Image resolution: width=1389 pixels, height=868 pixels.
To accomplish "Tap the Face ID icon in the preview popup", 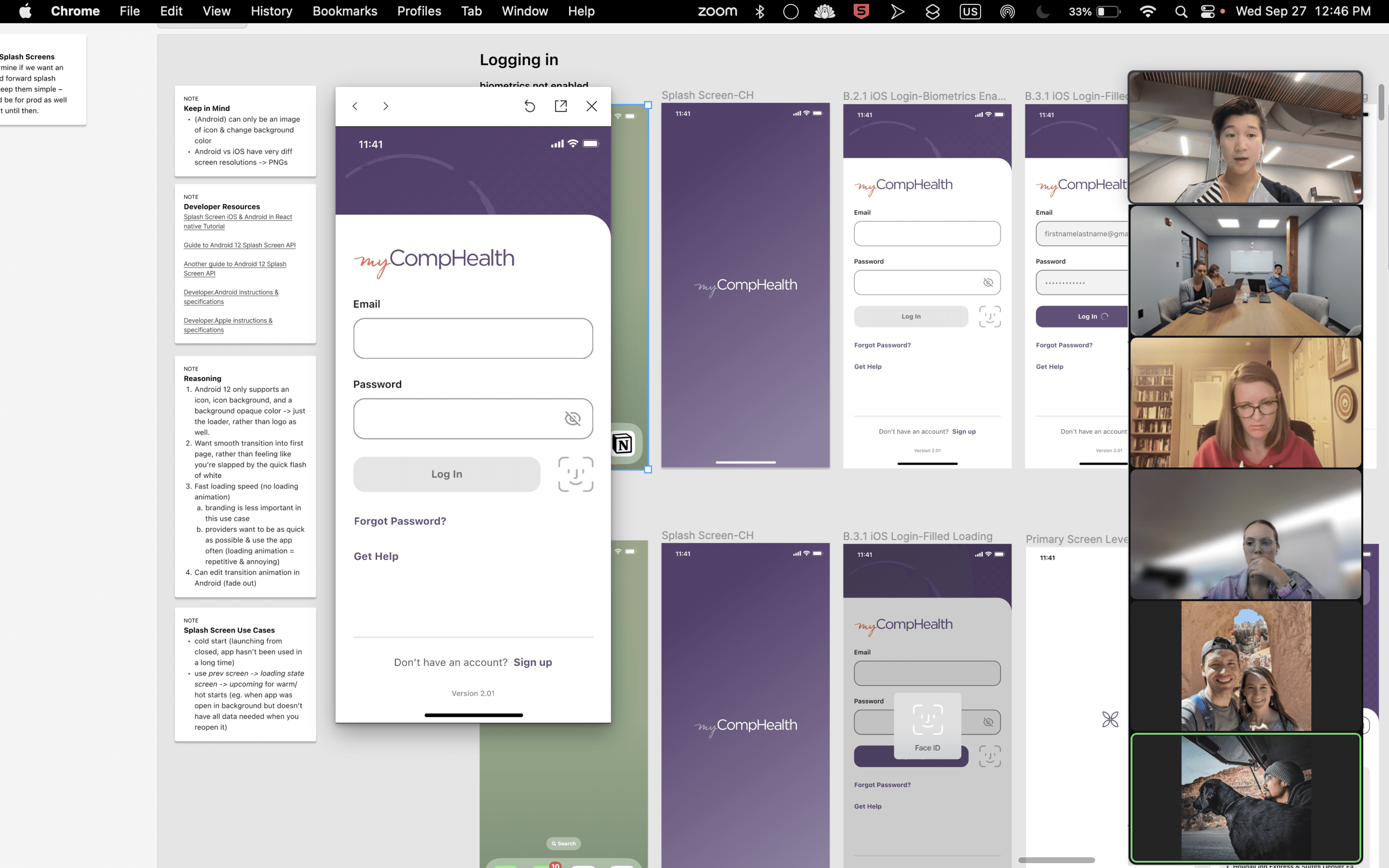I will [x=576, y=474].
